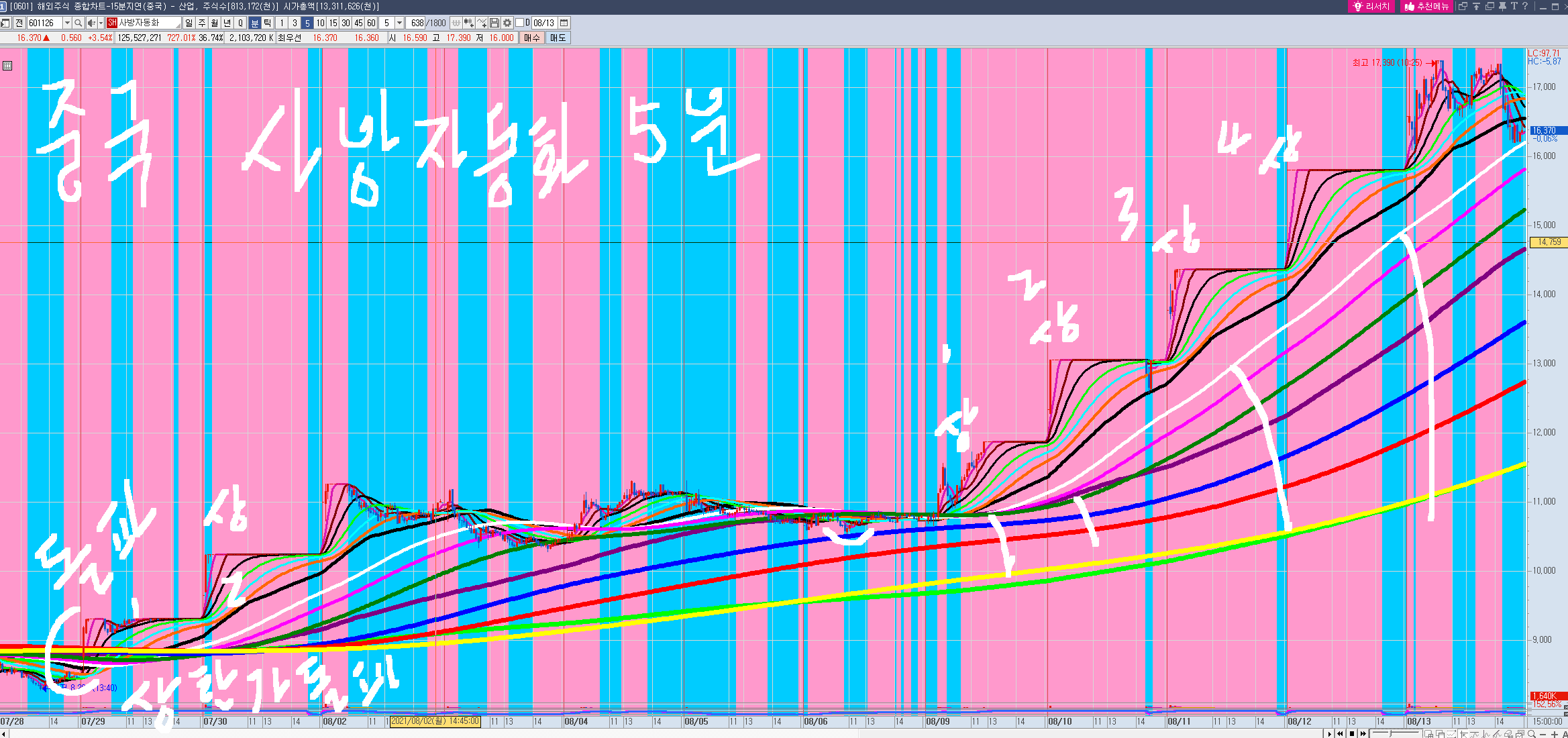Open the stock symbol search magnifier
Image resolution: width=1568 pixels, height=738 pixels.
pyautogui.click(x=79, y=23)
